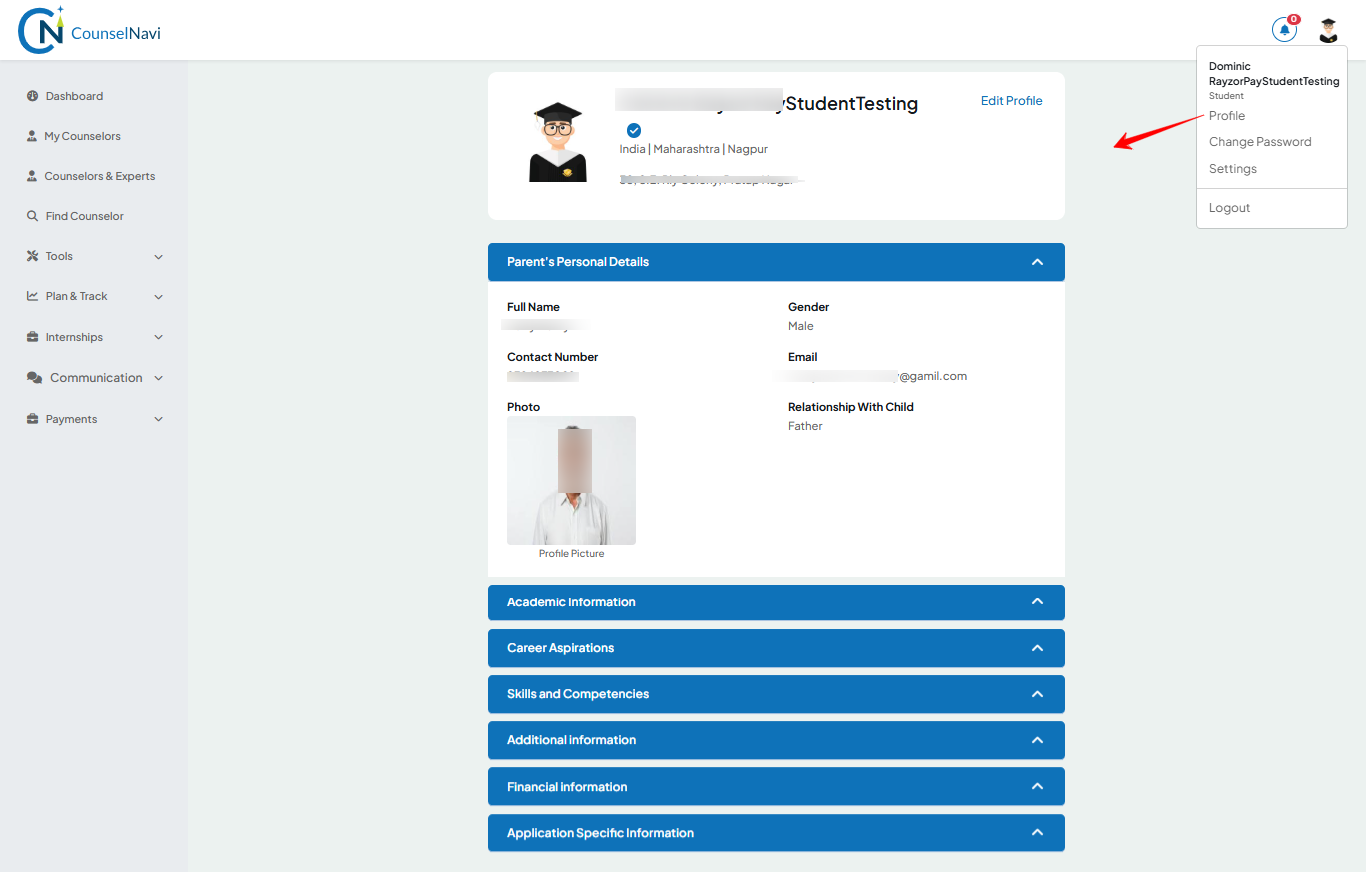The width and height of the screenshot is (1366, 874).
Task: Open the notifications bell
Action: (1284, 29)
